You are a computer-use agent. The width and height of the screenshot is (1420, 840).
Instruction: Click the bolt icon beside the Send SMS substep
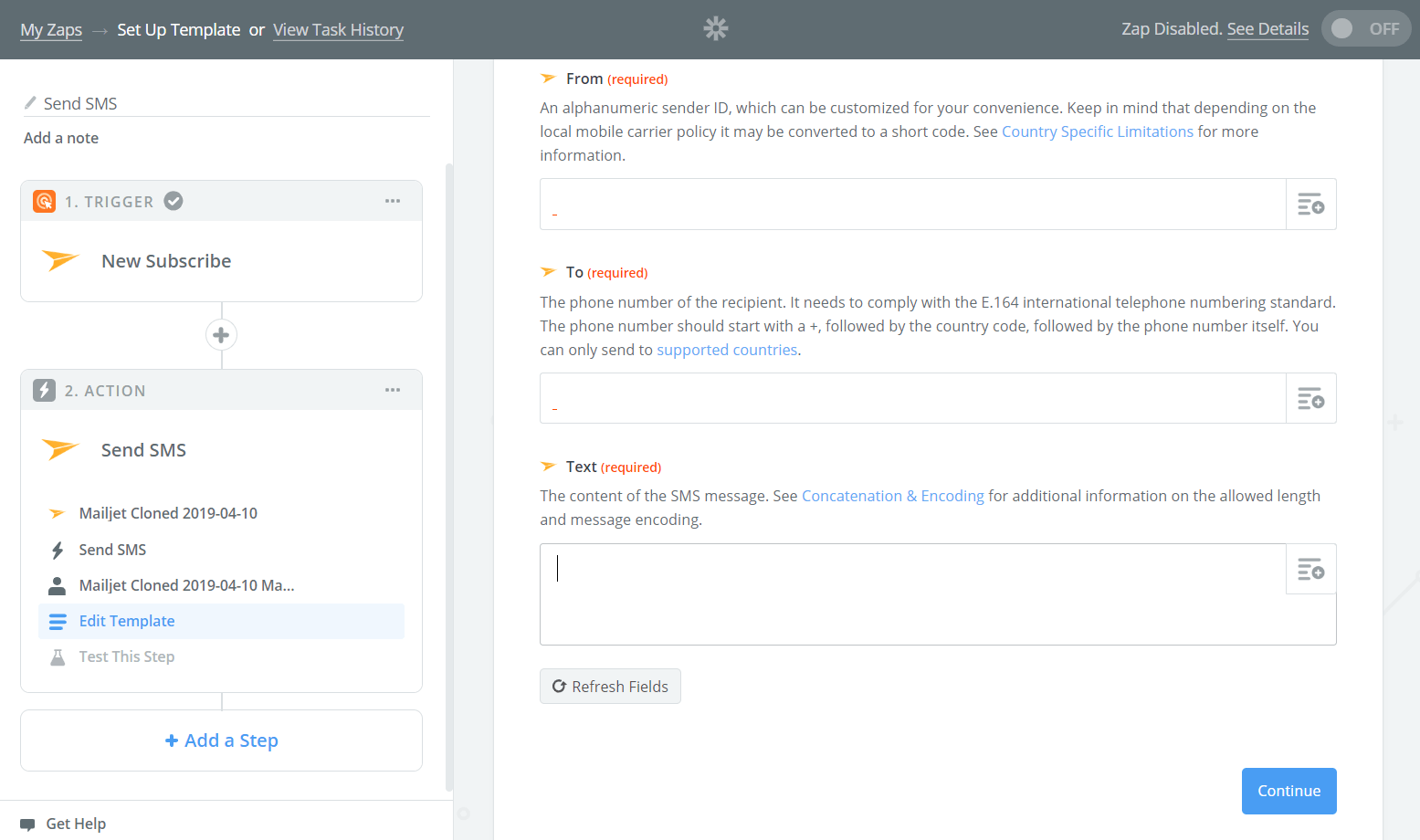(58, 550)
